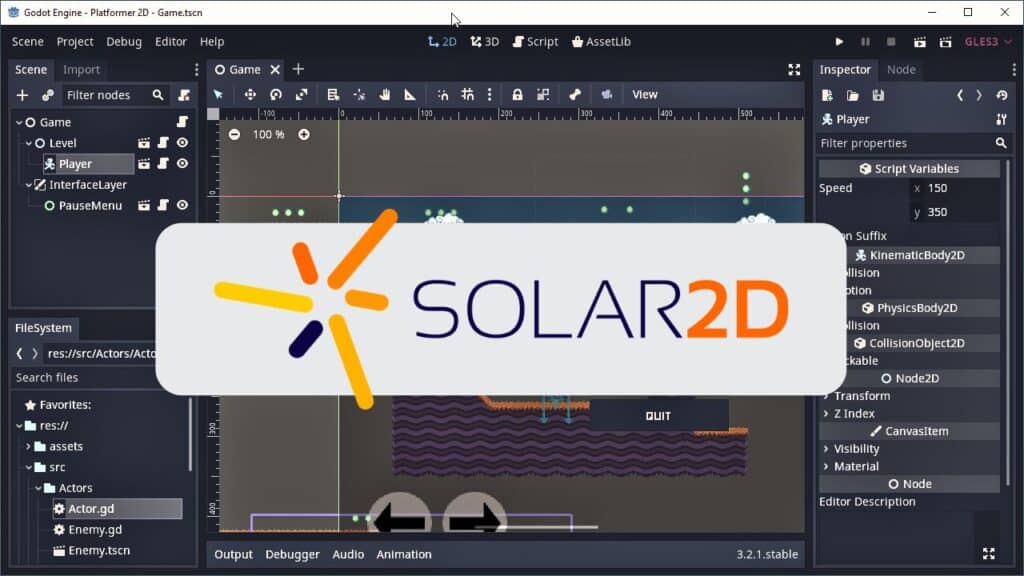This screenshot has width=1024, height=576.
Task: Switch to the Import dock tab
Action: [x=82, y=70]
